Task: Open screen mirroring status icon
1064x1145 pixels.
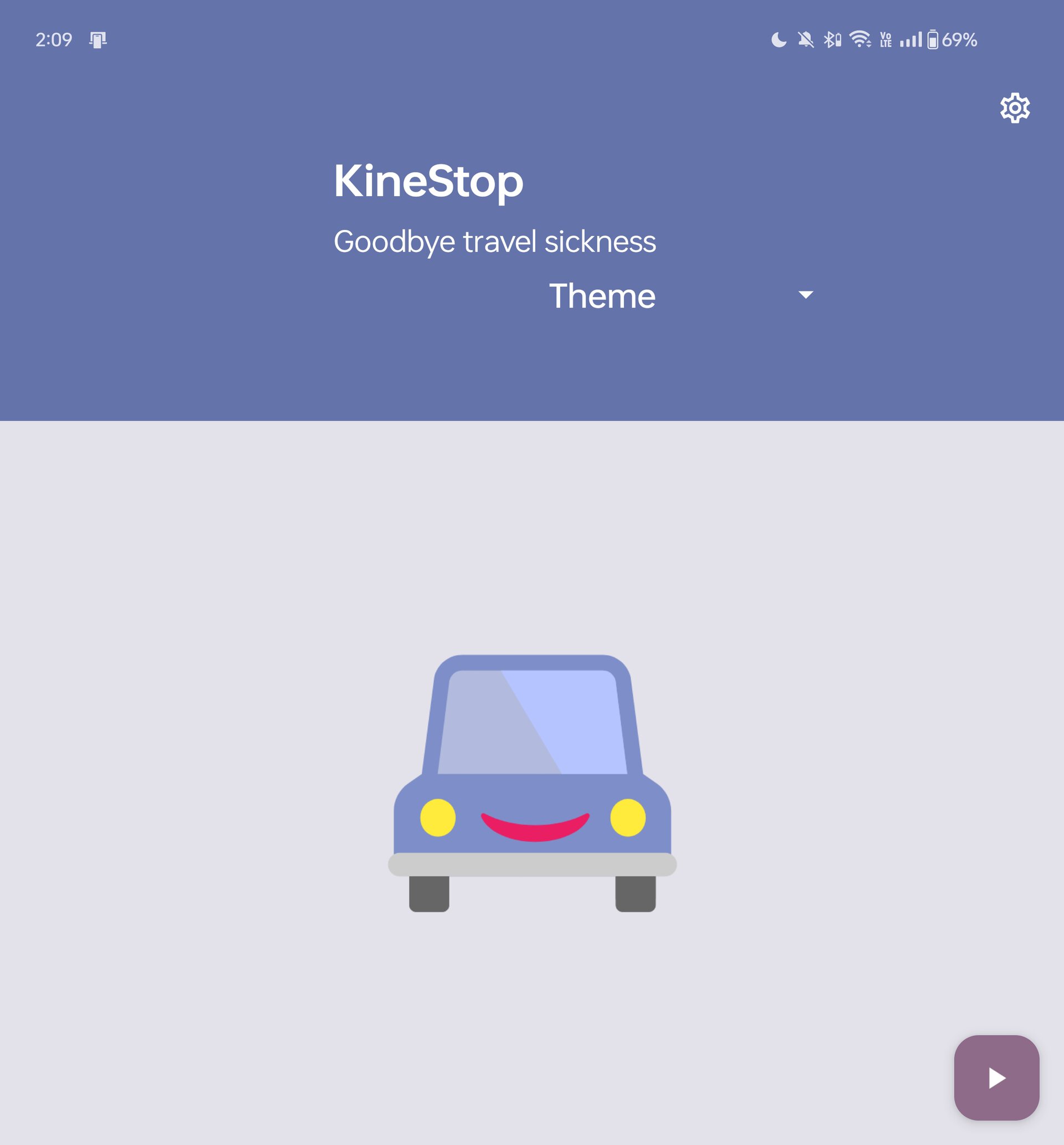Action: click(96, 38)
